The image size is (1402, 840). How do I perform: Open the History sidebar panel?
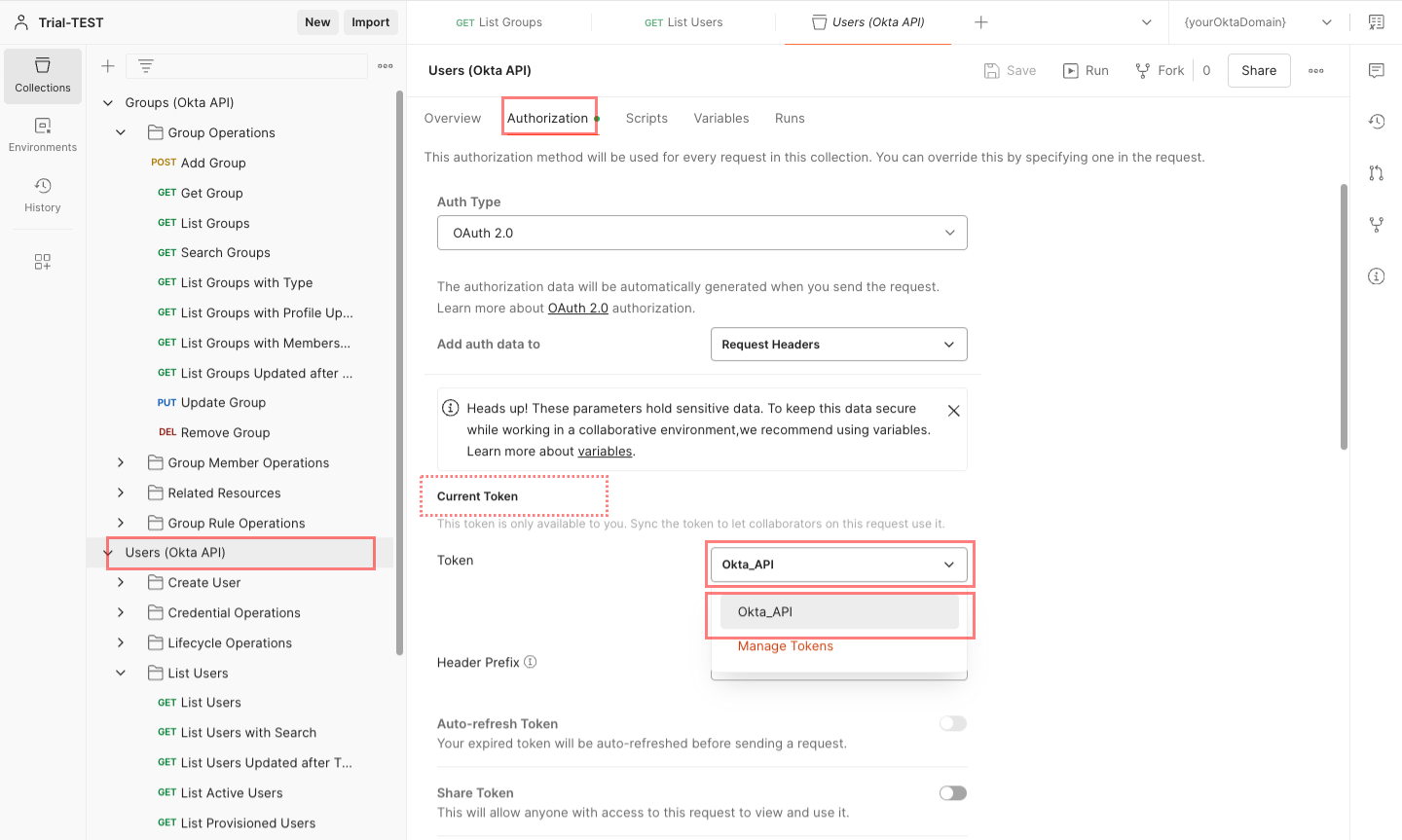coord(43,195)
